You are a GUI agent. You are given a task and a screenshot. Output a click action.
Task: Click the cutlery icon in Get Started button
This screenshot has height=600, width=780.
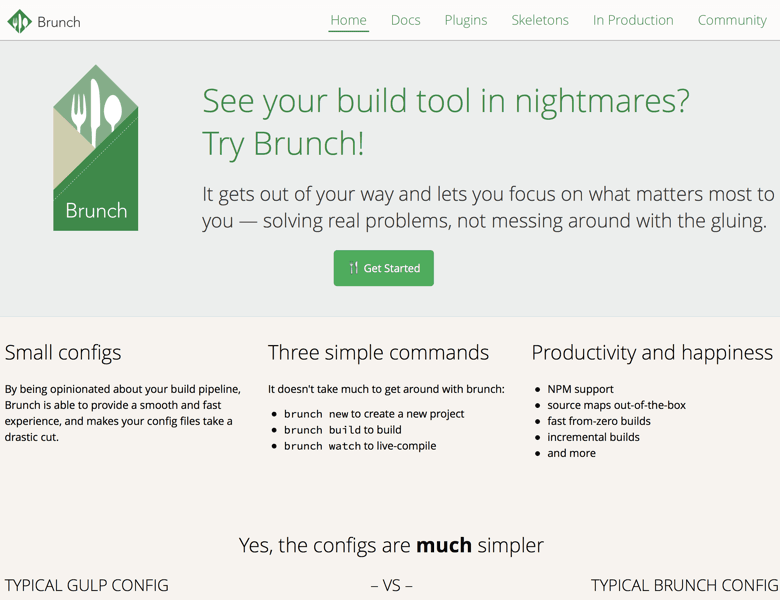(354, 268)
